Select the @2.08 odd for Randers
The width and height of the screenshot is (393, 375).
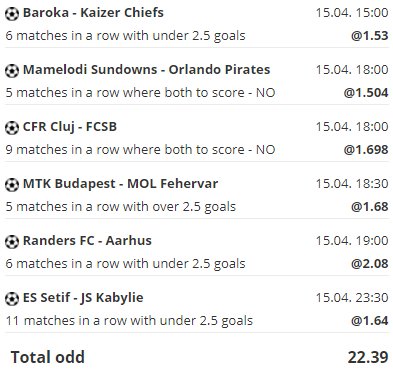click(369, 264)
